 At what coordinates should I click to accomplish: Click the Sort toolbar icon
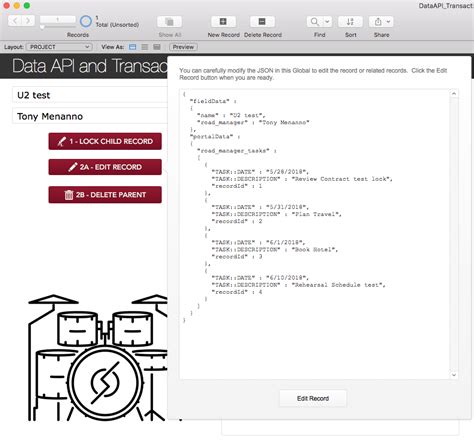pos(350,22)
